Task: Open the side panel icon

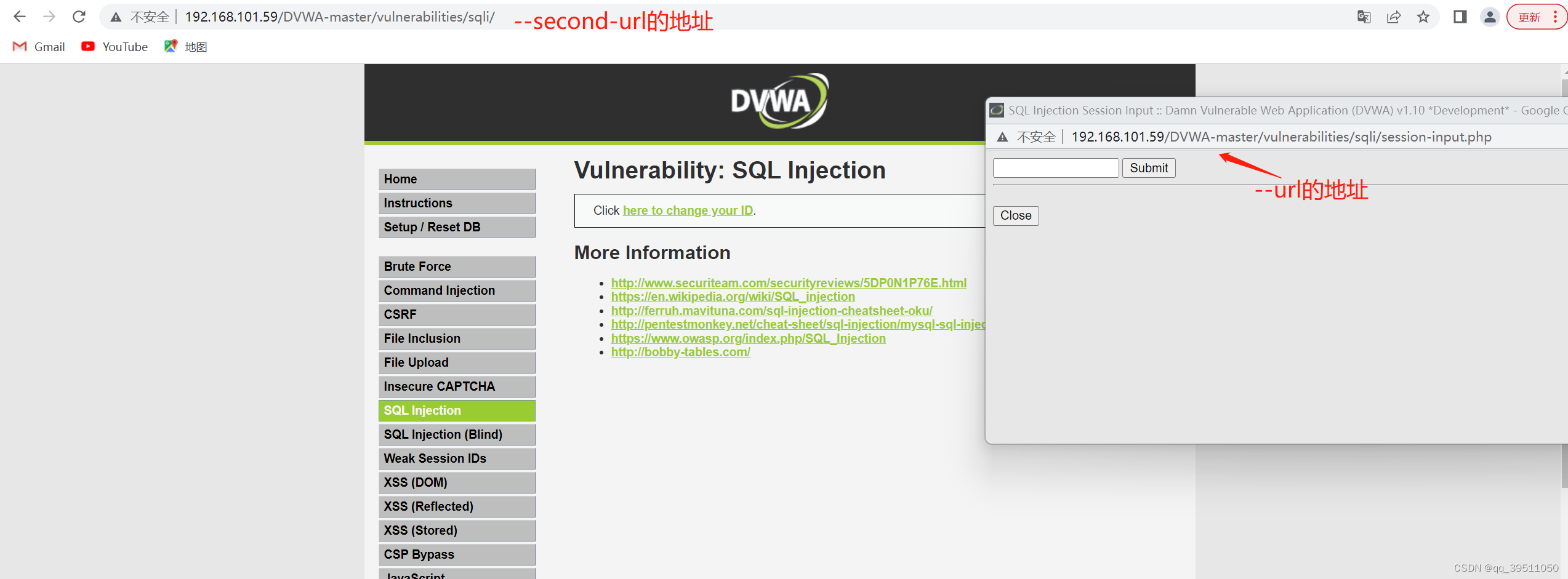Action: tap(1459, 17)
